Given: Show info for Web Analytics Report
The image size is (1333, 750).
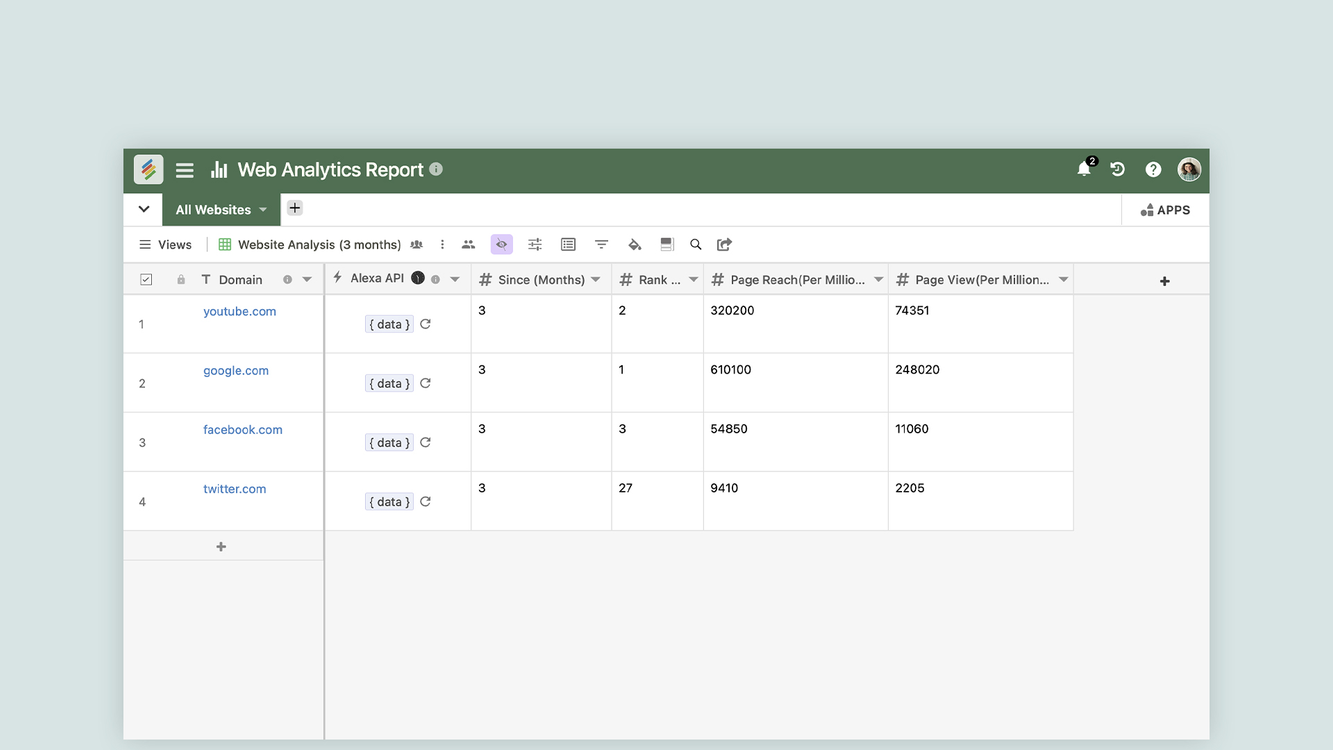Looking at the screenshot, I should 436,170.
